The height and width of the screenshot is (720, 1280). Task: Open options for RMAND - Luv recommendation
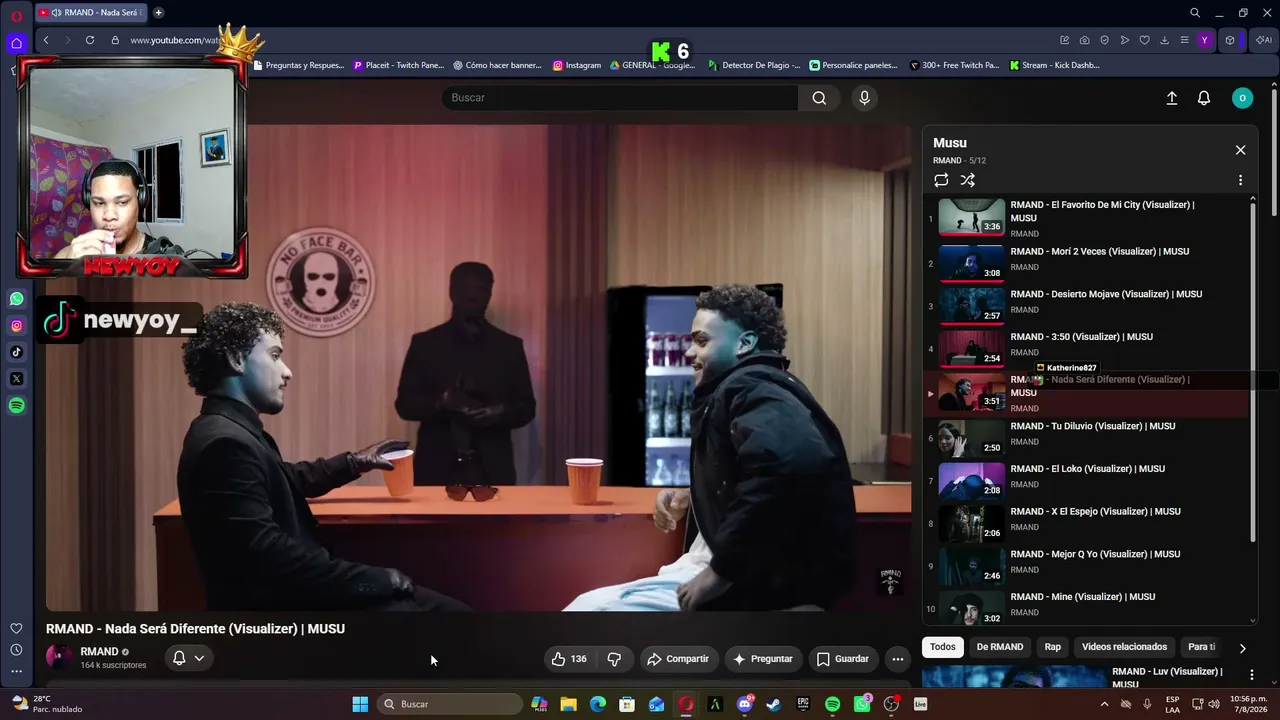(x=1251, y=675)
